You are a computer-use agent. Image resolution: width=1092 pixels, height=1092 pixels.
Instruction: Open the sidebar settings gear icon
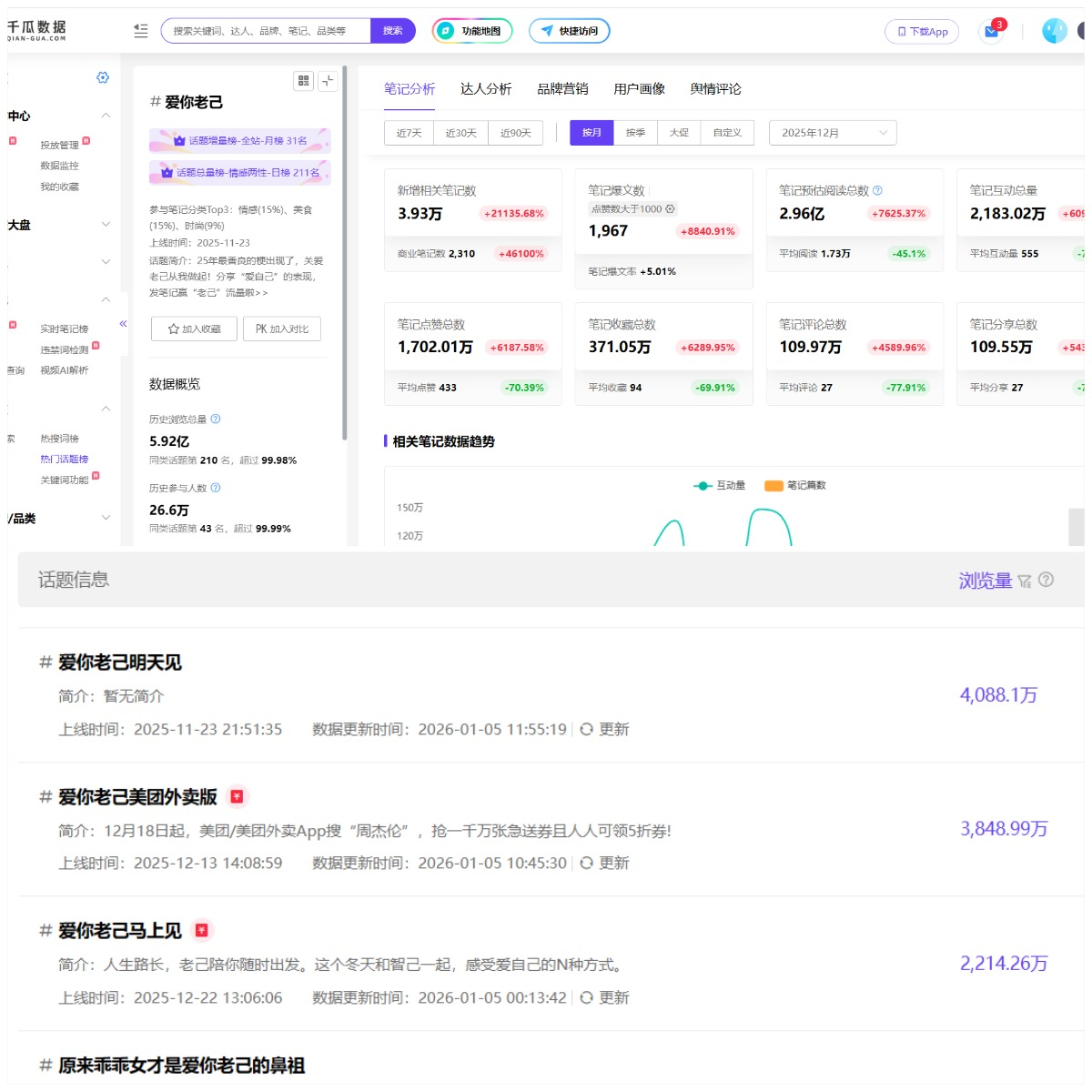[103, 78]
